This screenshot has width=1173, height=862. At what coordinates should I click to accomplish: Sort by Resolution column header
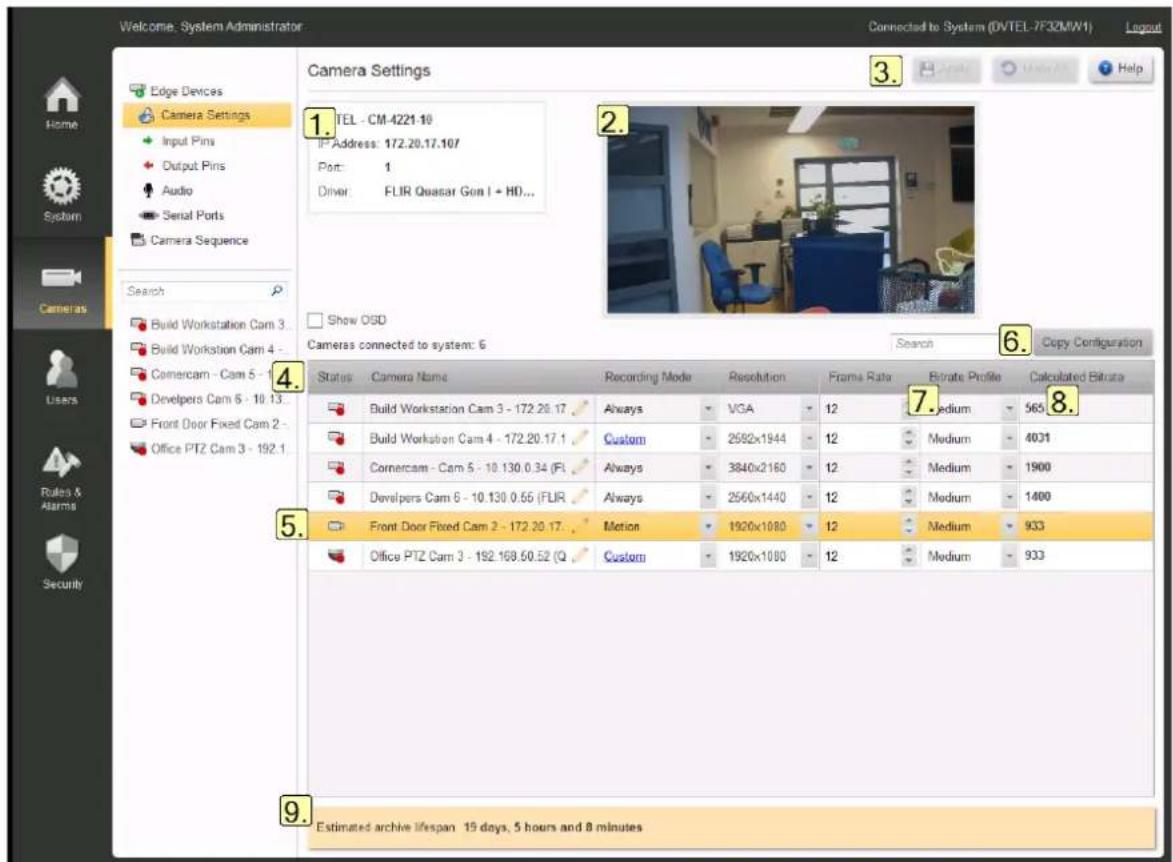point(757,377)
